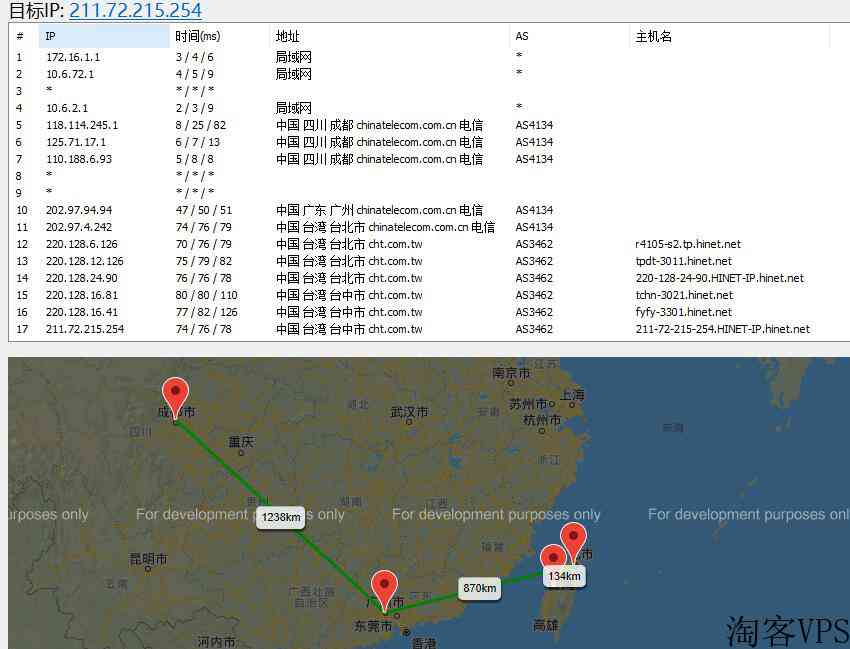This screenshot has height=649, width=850.
Task: Click the time value 47 / 50 / 51
Action: (203, 210)
